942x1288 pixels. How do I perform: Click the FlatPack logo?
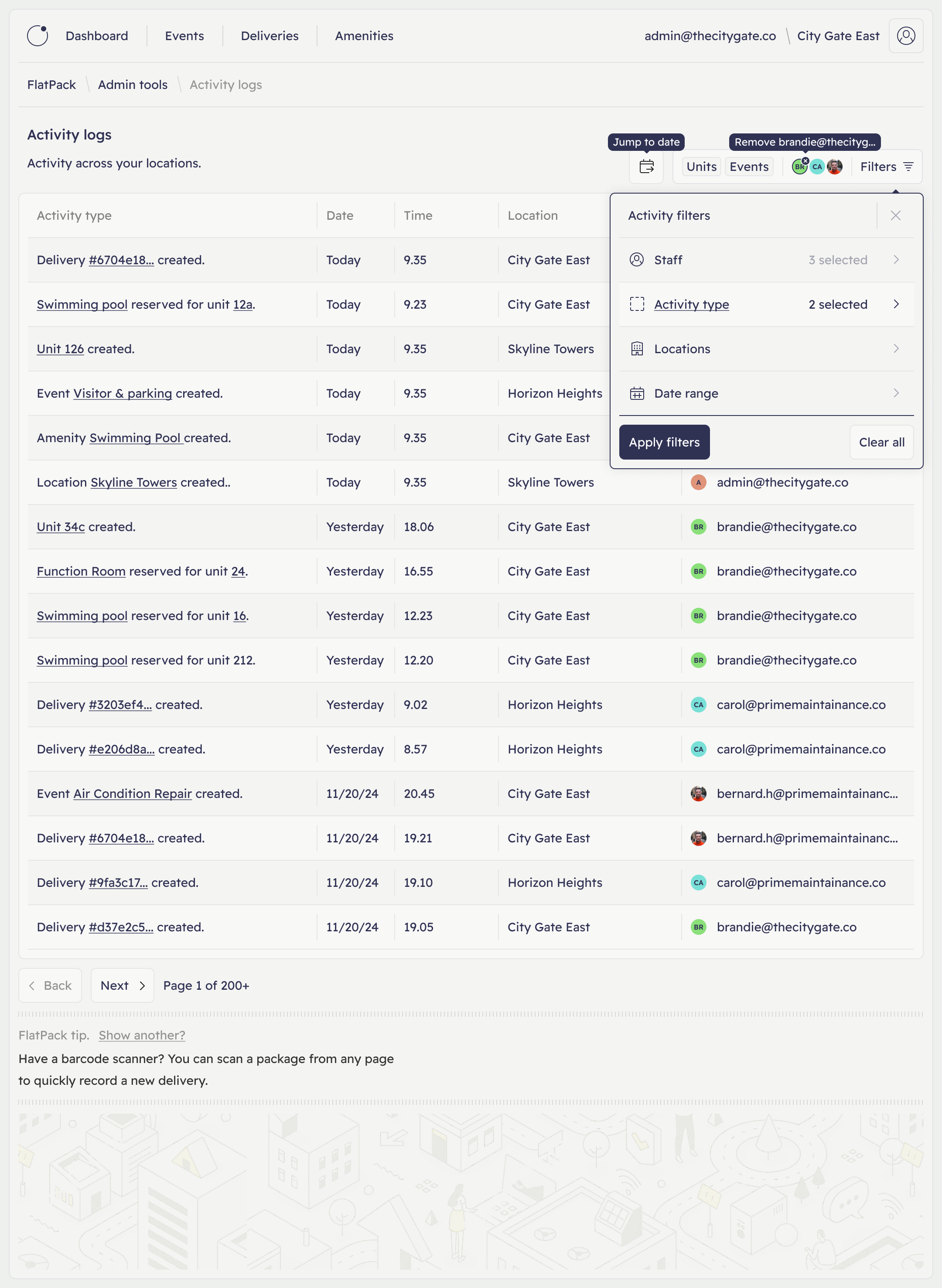click(38, 35)
